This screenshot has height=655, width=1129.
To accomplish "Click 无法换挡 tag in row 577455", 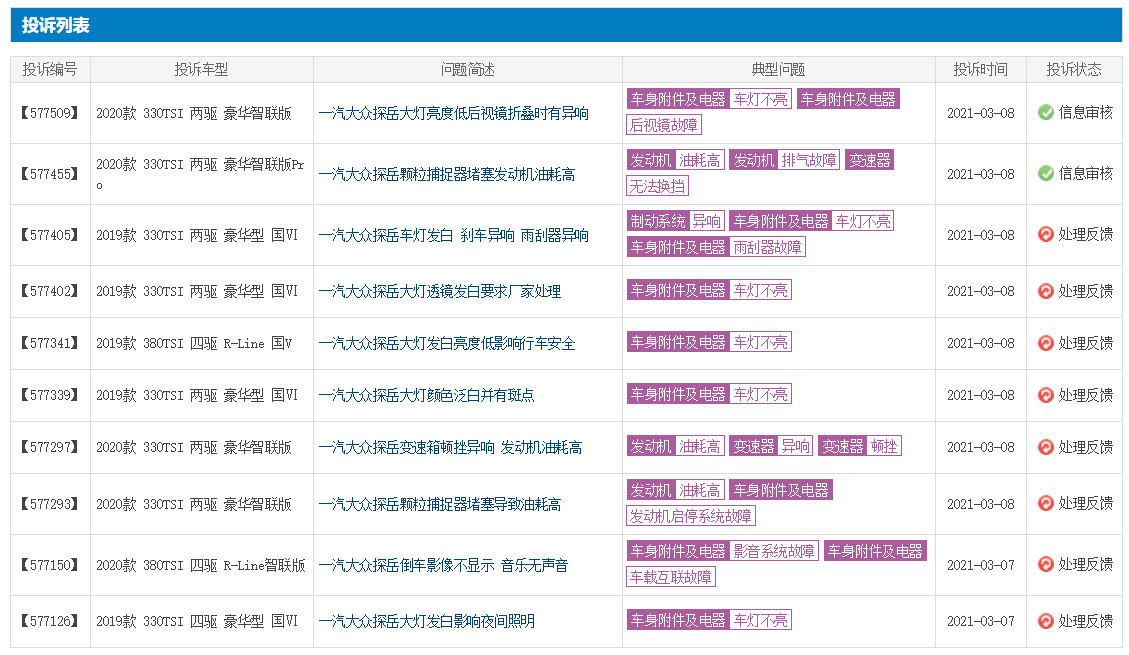I will pyautogui.click(x=657, y=186).
